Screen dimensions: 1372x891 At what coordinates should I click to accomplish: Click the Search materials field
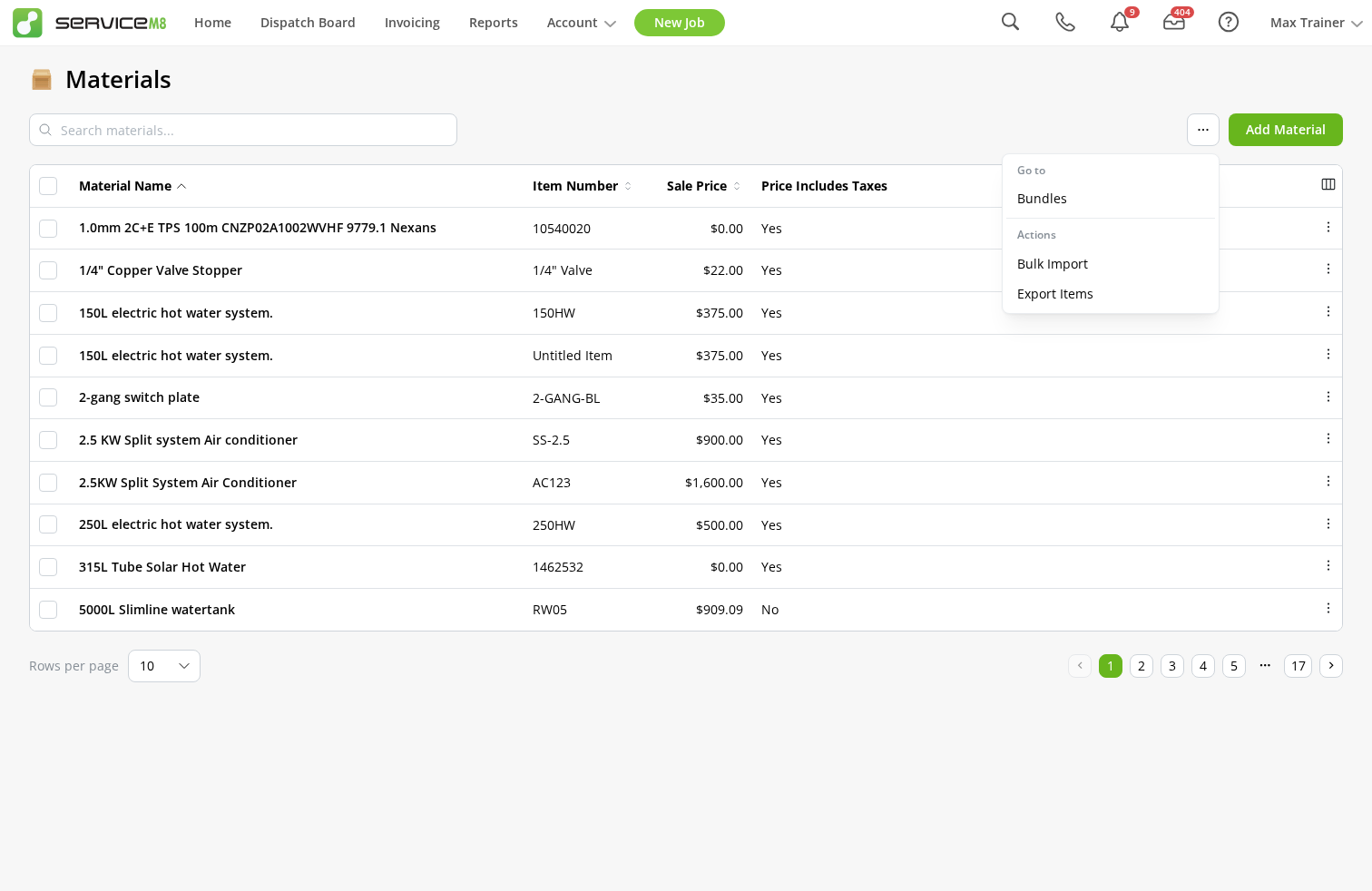pos(243,130)
